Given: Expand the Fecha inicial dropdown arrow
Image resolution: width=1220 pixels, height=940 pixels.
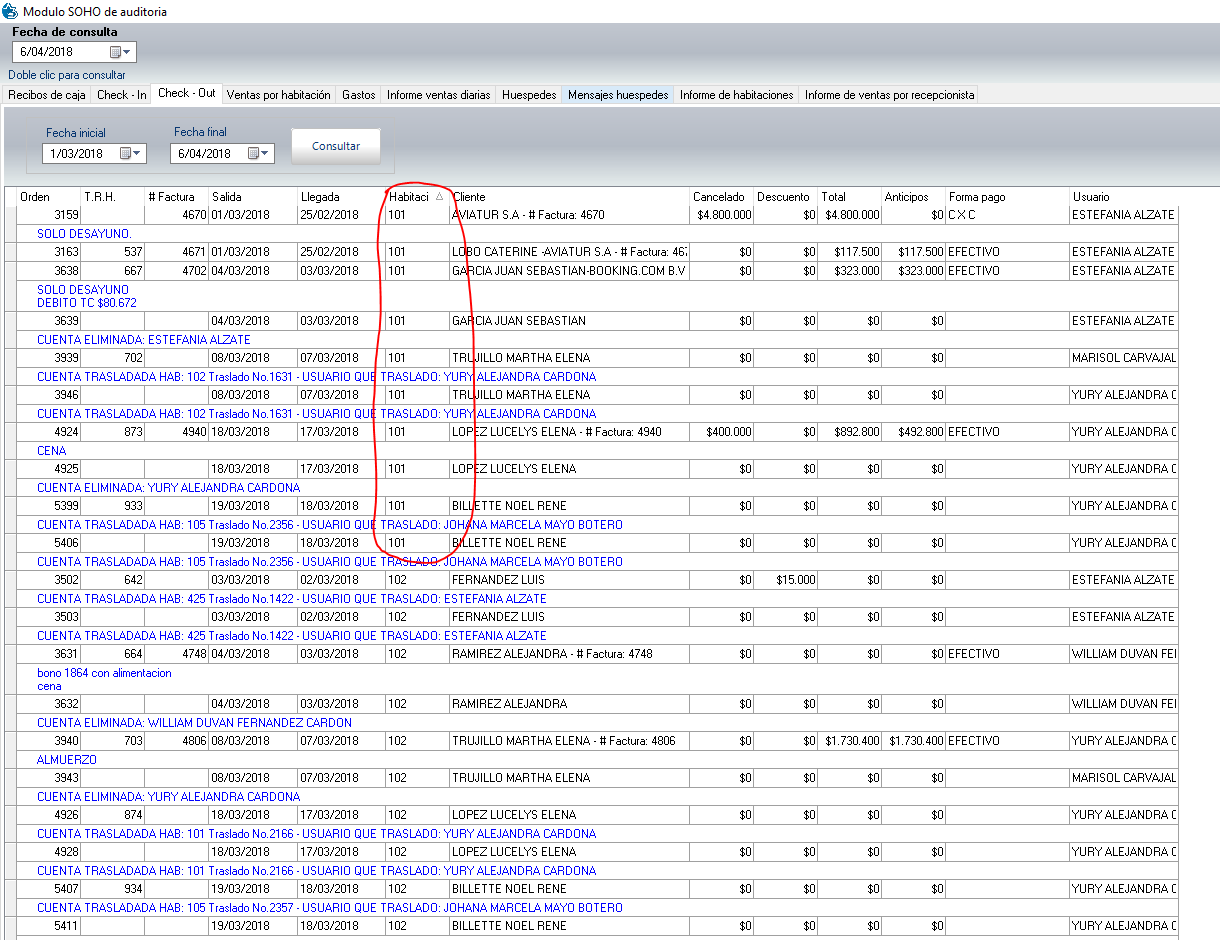Looking at the screenshot, I should pyautogui.click(x=138, y=154).
